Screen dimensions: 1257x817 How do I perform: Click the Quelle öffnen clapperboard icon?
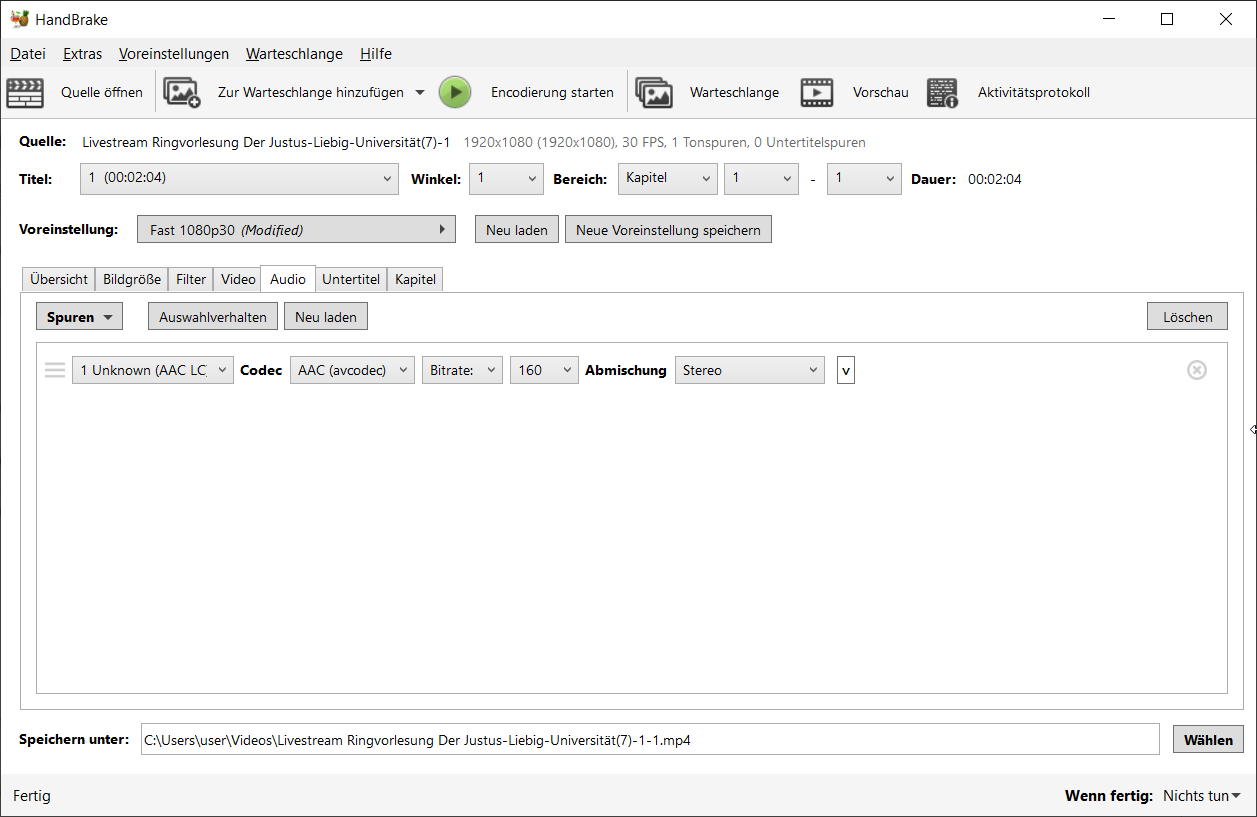[x=25, y=93]
